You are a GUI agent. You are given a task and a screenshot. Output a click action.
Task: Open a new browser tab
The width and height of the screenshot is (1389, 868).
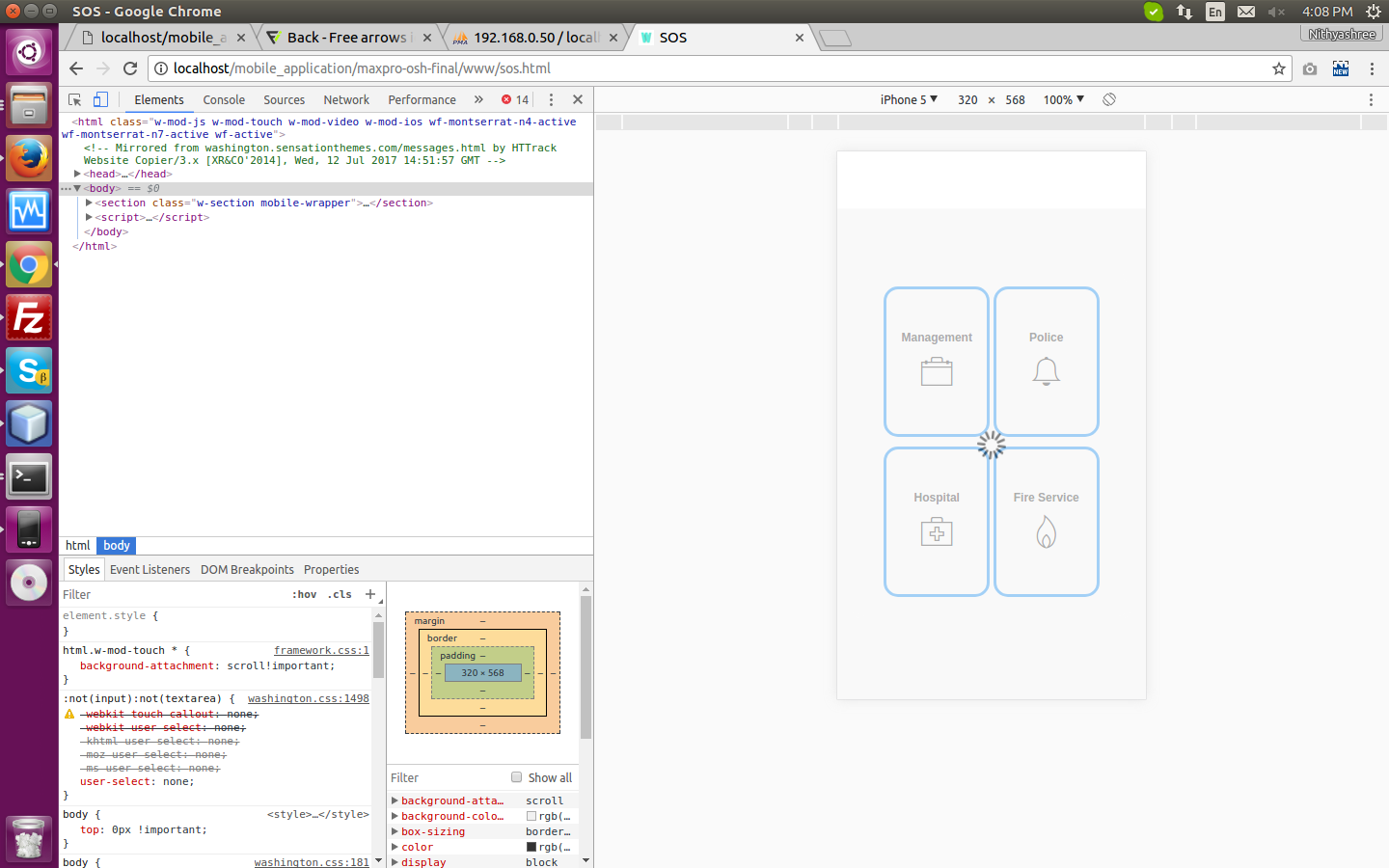click(x=835, y=38)
